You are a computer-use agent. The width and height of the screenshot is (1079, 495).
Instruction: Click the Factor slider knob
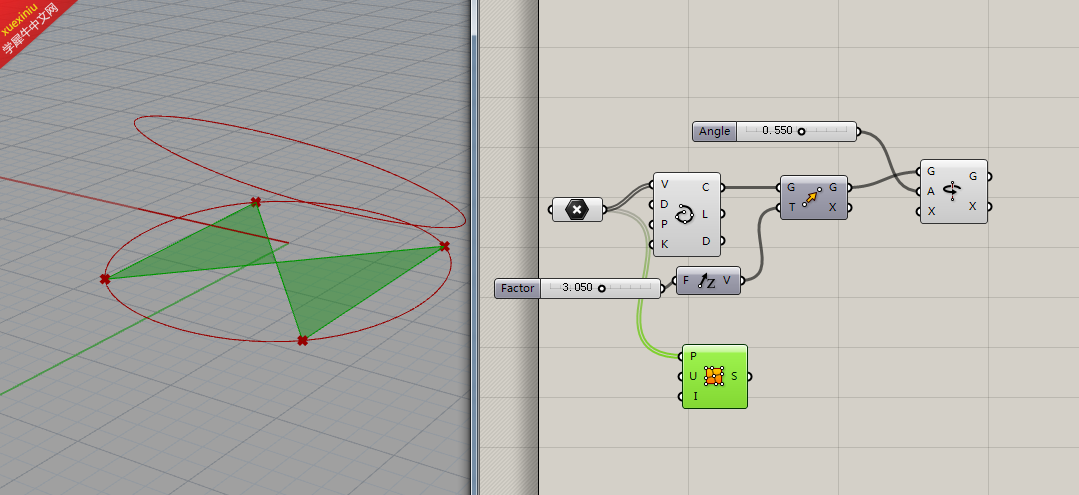[601, 288]
